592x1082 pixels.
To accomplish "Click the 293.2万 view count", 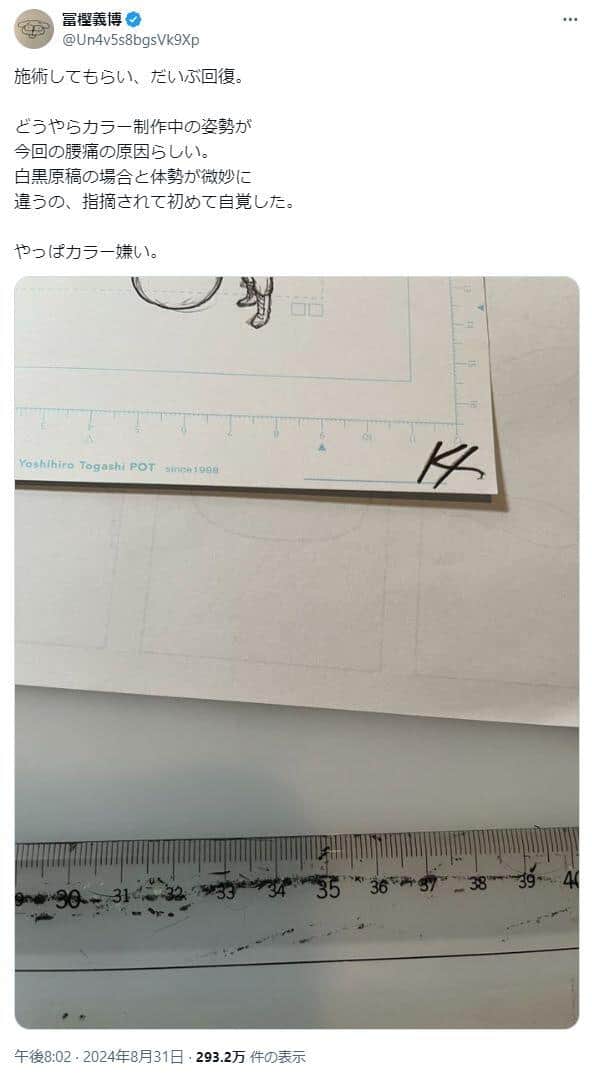I will 220,1056.
